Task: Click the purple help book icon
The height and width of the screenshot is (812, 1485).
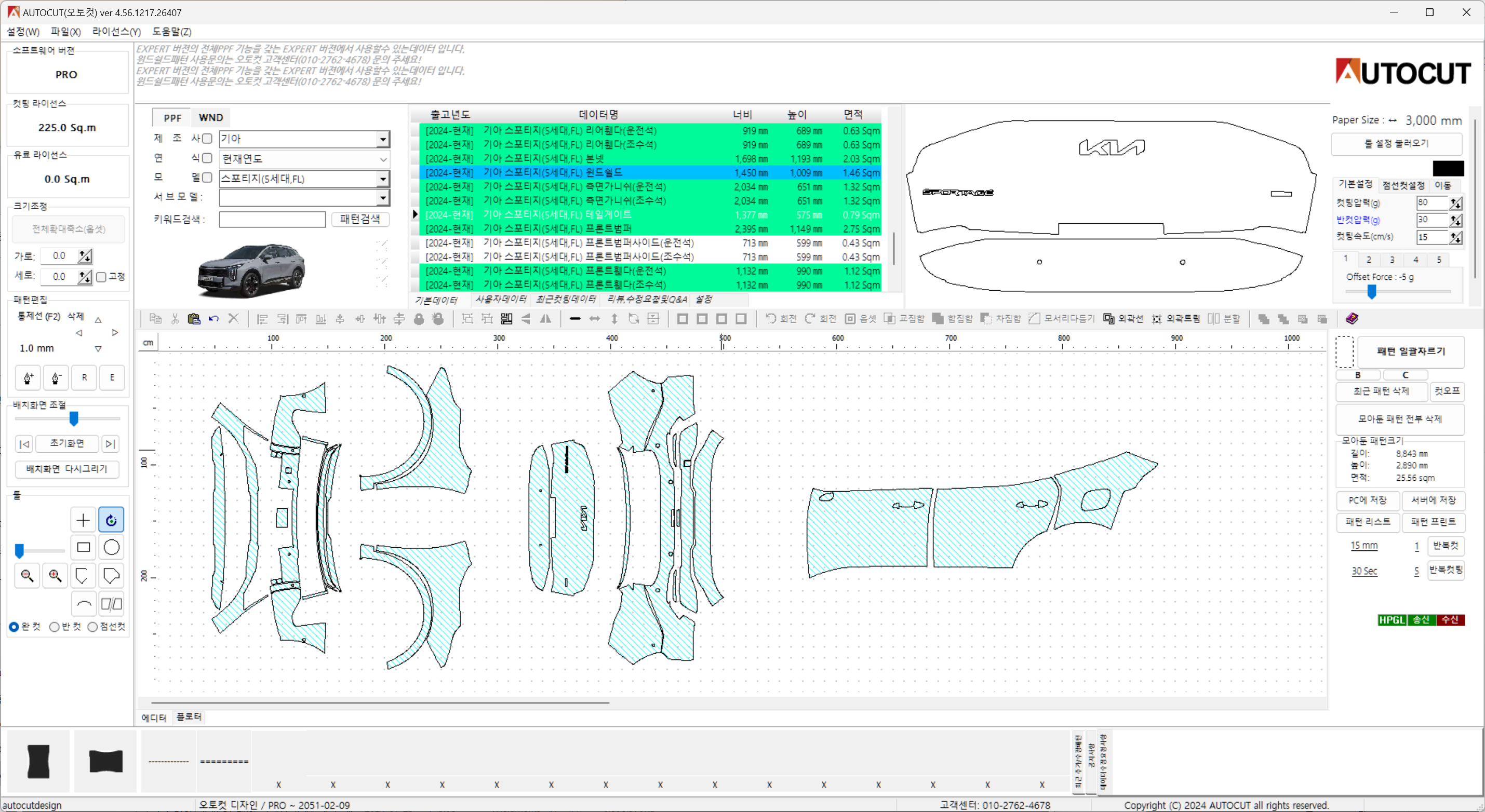Action: pyautogui.click(x=1352, y=319)
